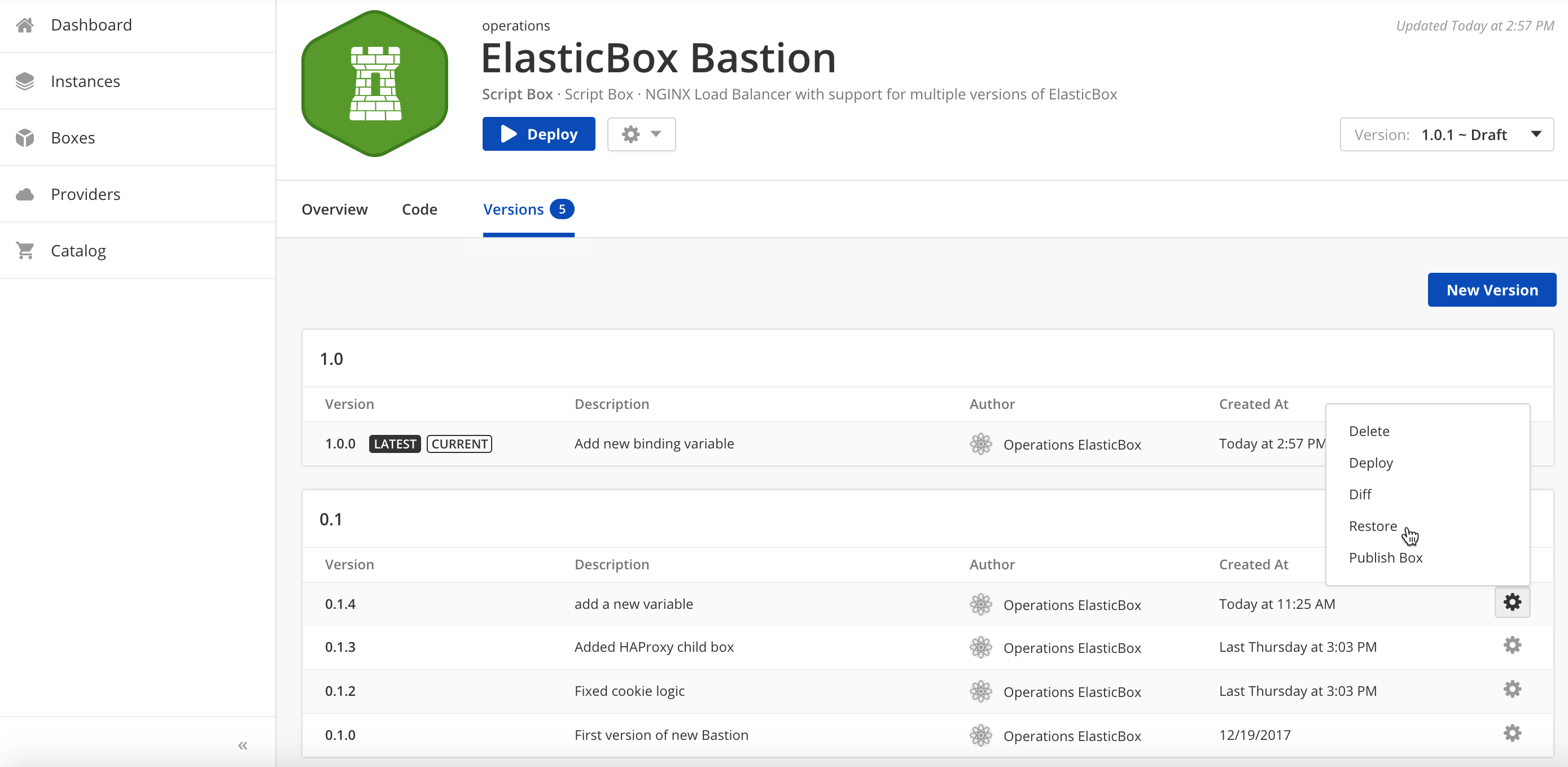Viewport: 1568px width, 767px height.
Task: Click 'Added HAProxy child box' description
Action: pyautogui.click(x=654, y=647)
